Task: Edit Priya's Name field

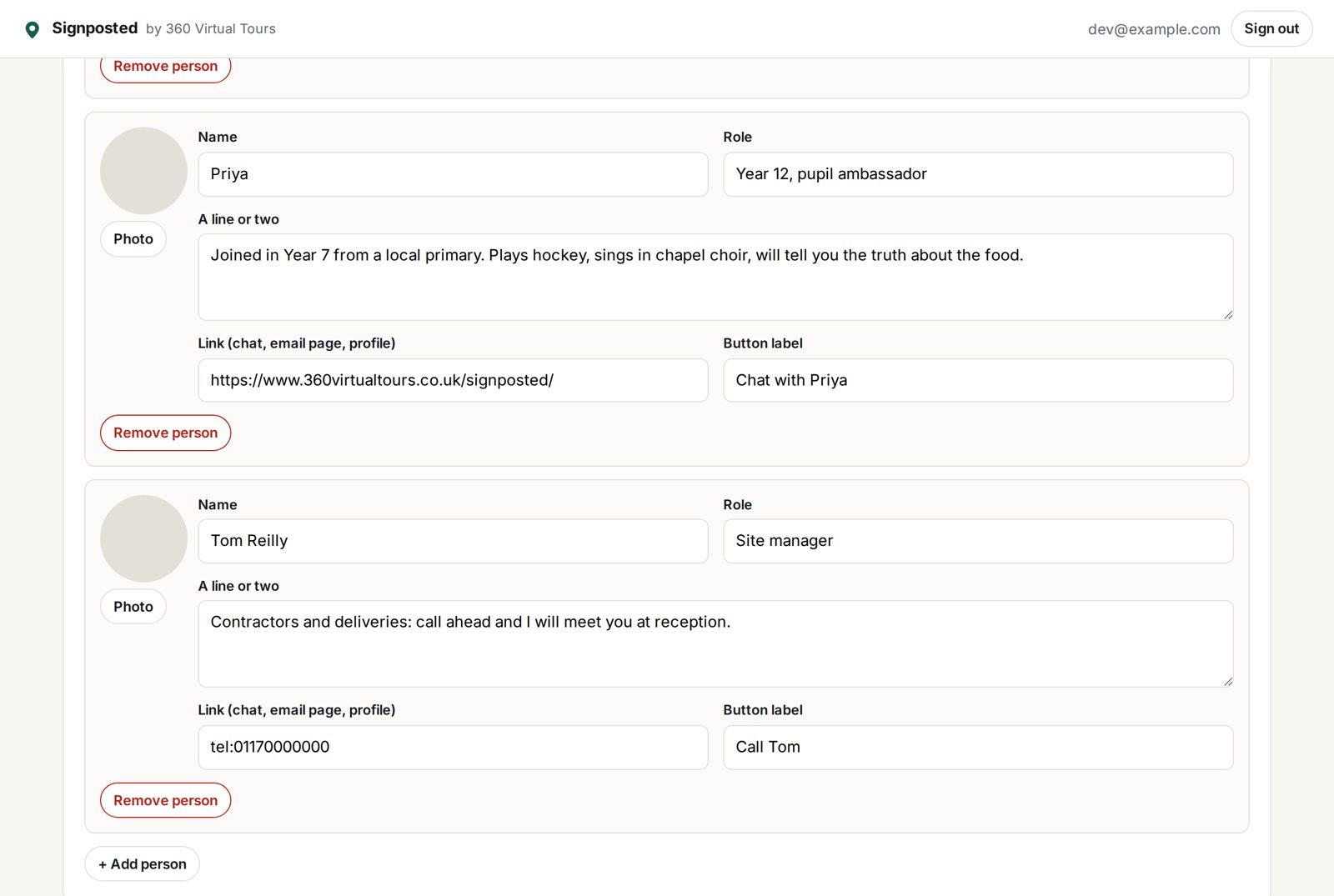Action: click(453, 174)
